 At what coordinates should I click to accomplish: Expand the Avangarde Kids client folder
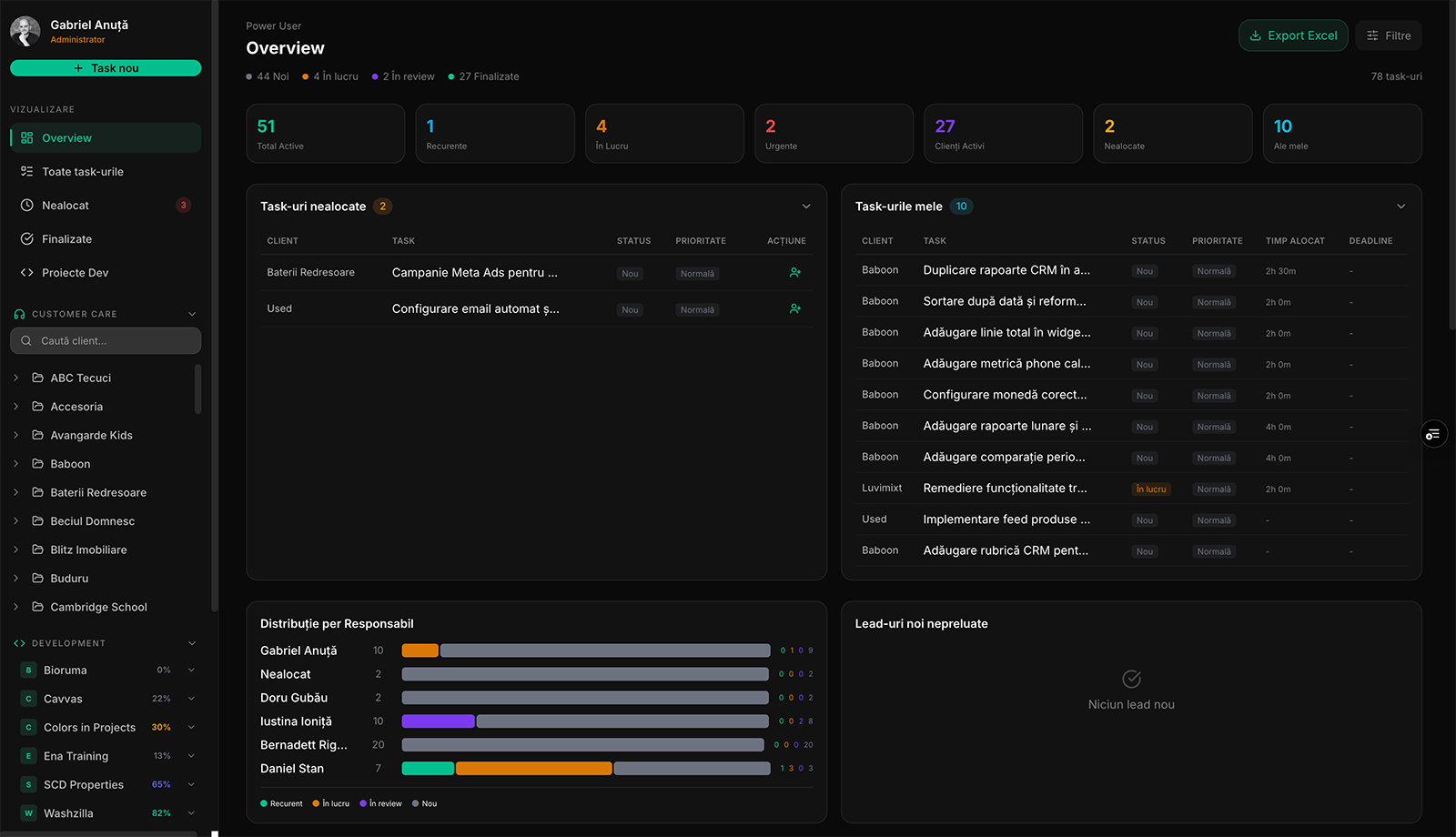tap(15, 435)
